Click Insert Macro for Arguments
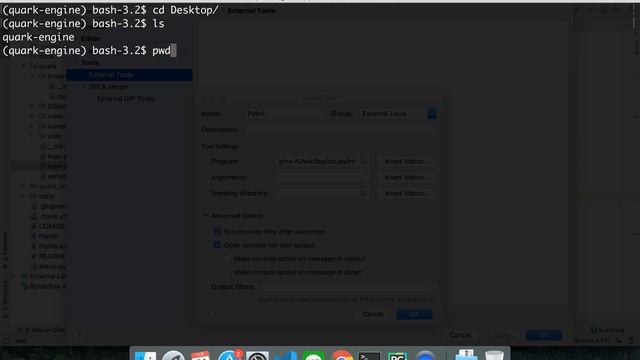Image resolution: width=640 pixels, height=360 pixels. click(x=406, y=178)
